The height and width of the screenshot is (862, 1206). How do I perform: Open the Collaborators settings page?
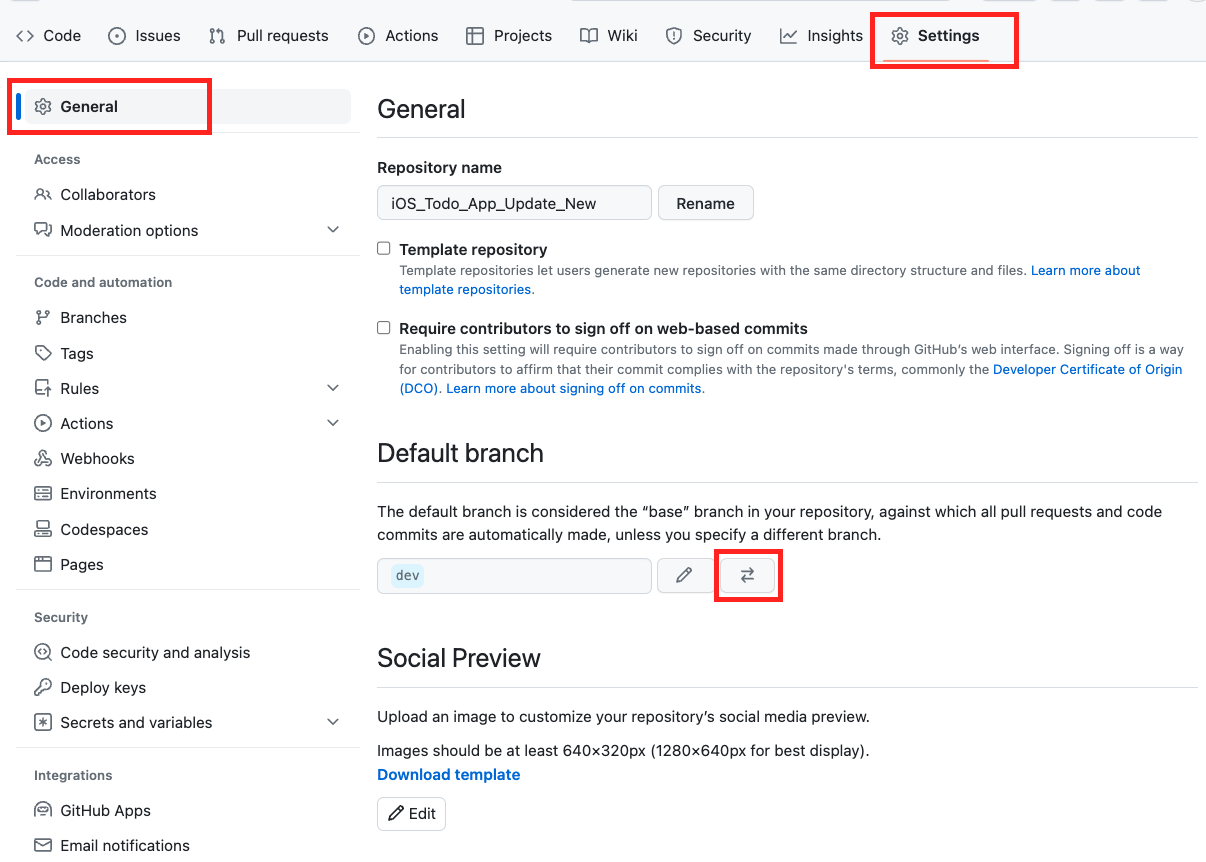click(x=107, y=195)
